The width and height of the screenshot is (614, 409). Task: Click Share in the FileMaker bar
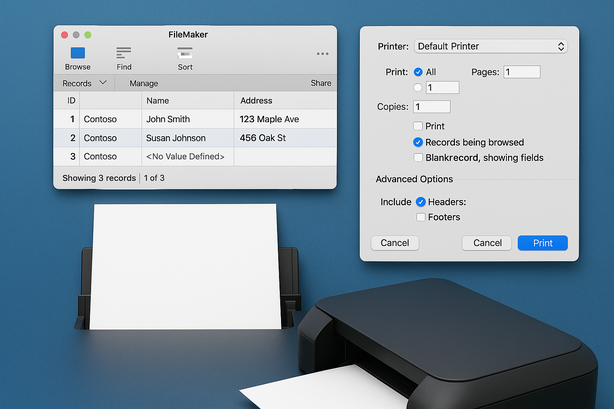(321, 83)
